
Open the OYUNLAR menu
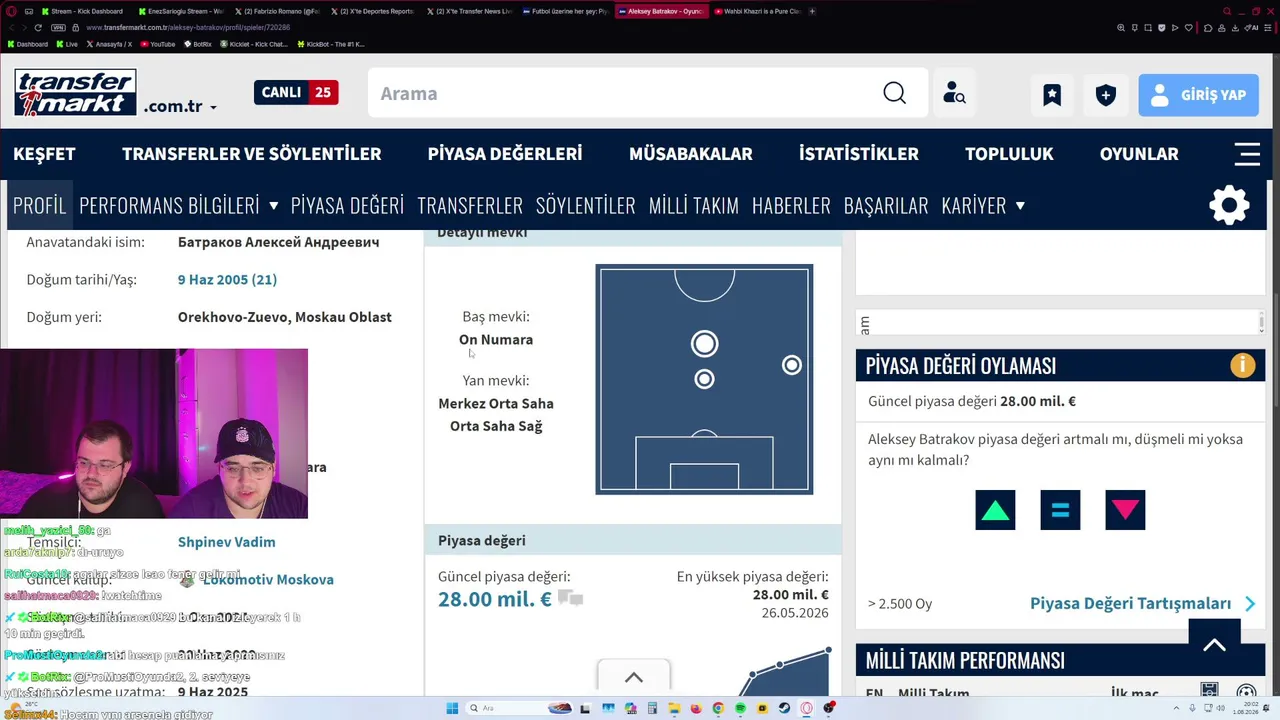point(1139,154)
